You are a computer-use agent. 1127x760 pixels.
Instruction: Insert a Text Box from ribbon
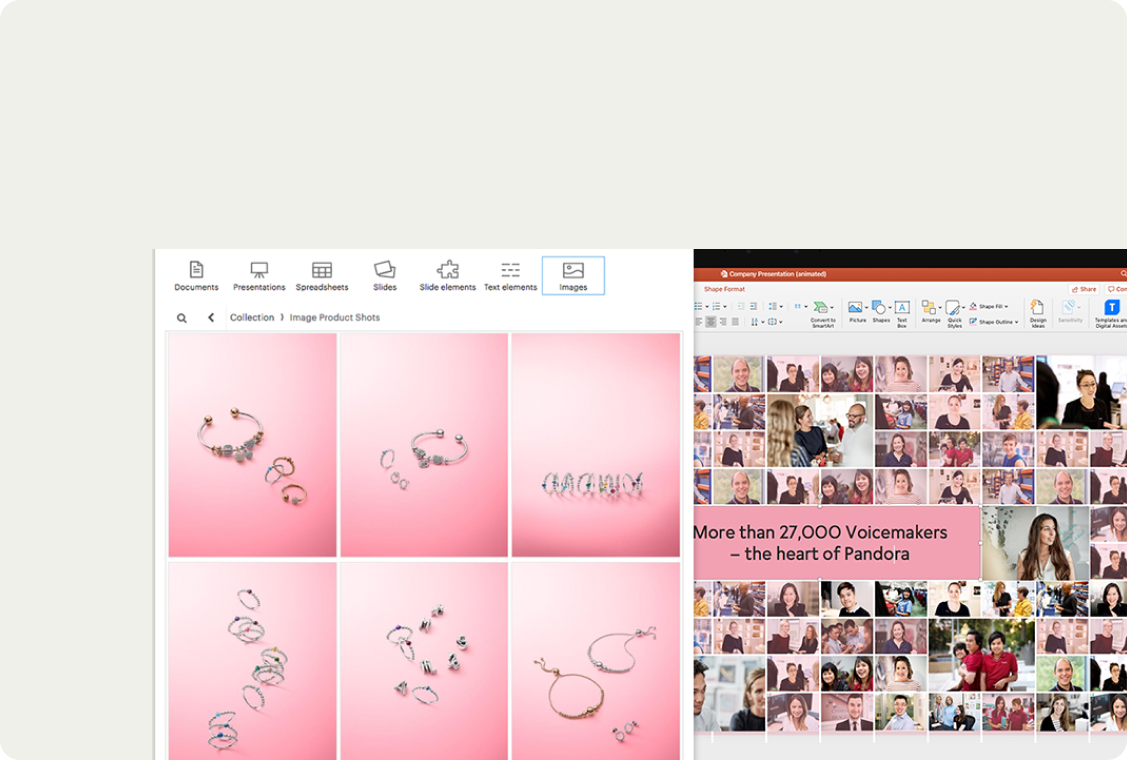click(x=901, y=312)
